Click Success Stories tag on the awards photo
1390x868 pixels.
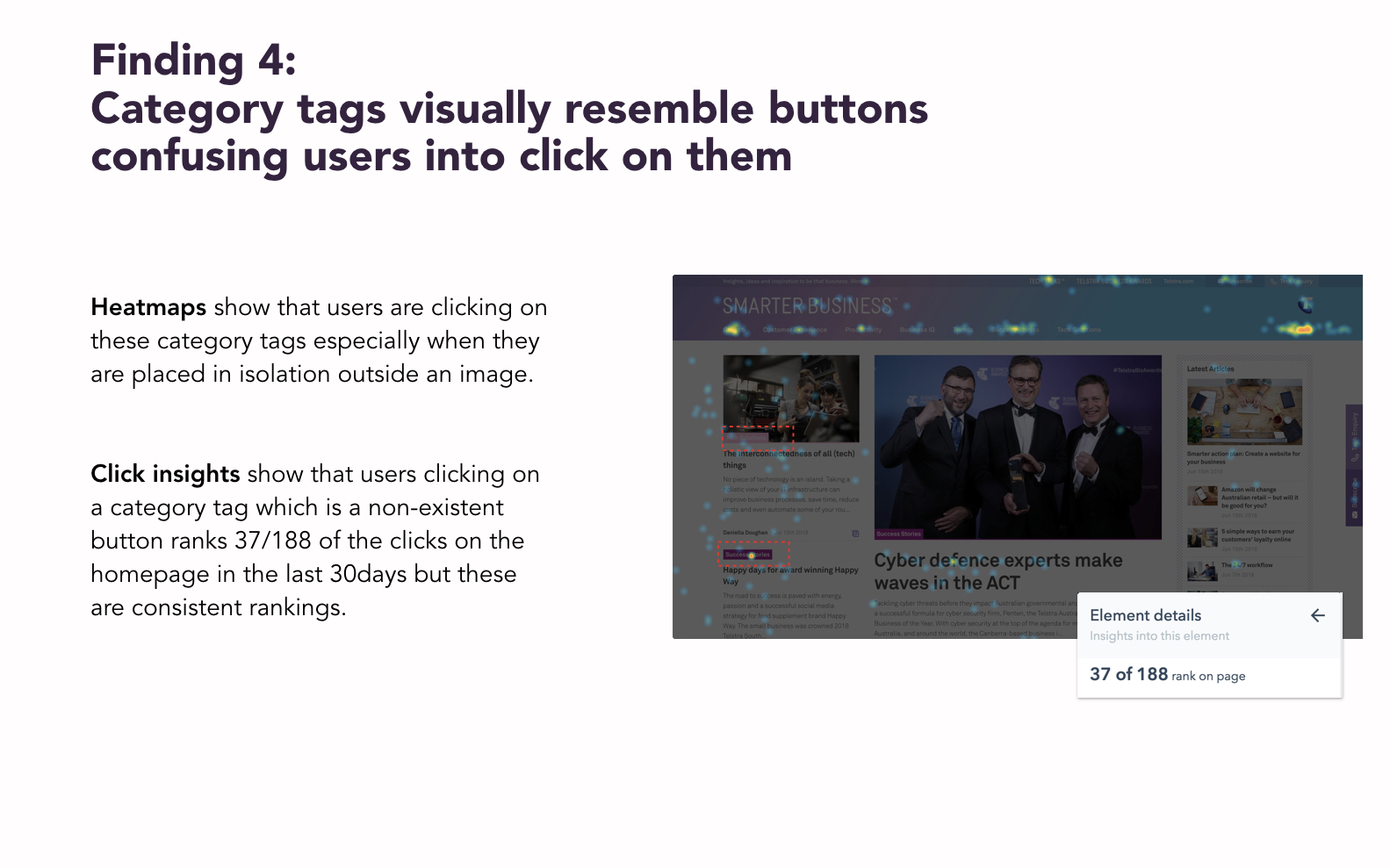(899, 534)
